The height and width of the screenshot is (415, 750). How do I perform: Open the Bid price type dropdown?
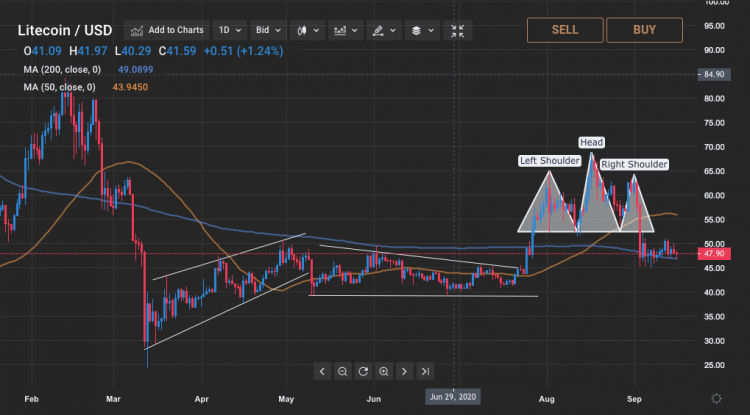pyautogui.click(x=268, y=30)
